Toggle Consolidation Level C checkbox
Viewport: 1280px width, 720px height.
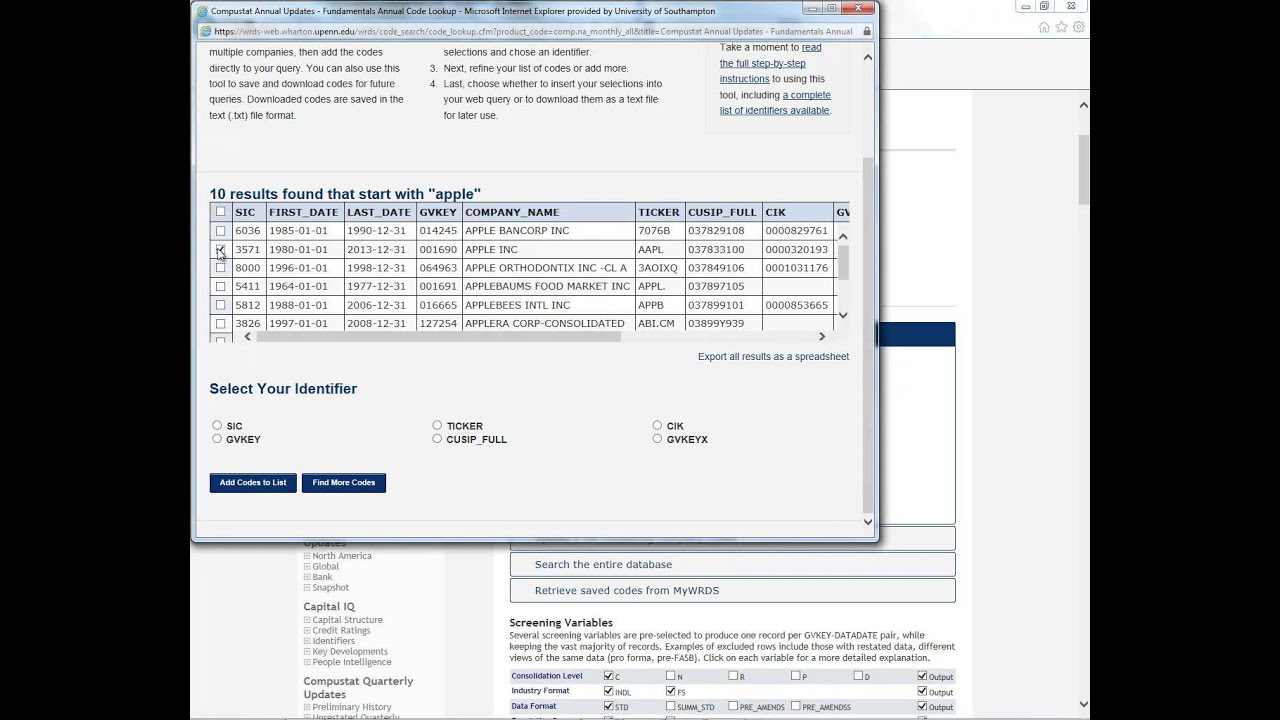(x=608, y=676)
